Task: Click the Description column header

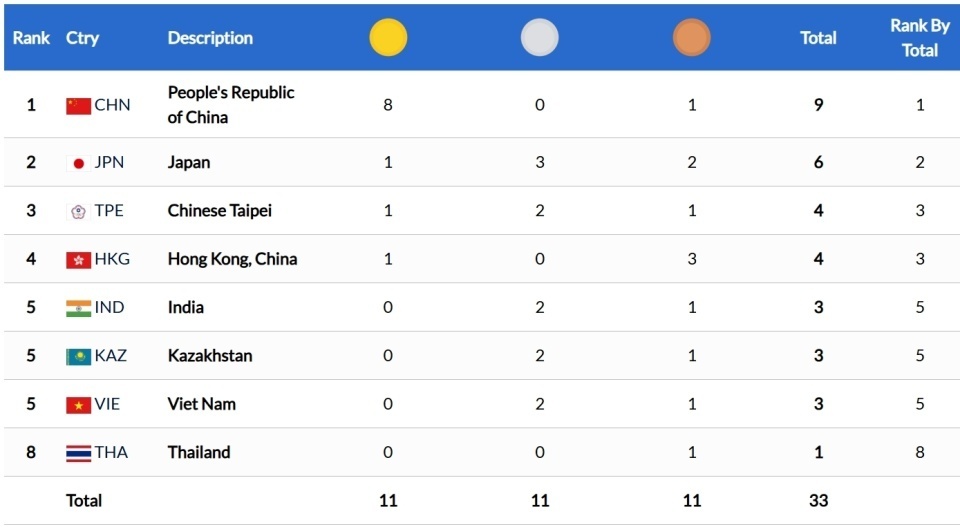Action: tap(210, 38)
